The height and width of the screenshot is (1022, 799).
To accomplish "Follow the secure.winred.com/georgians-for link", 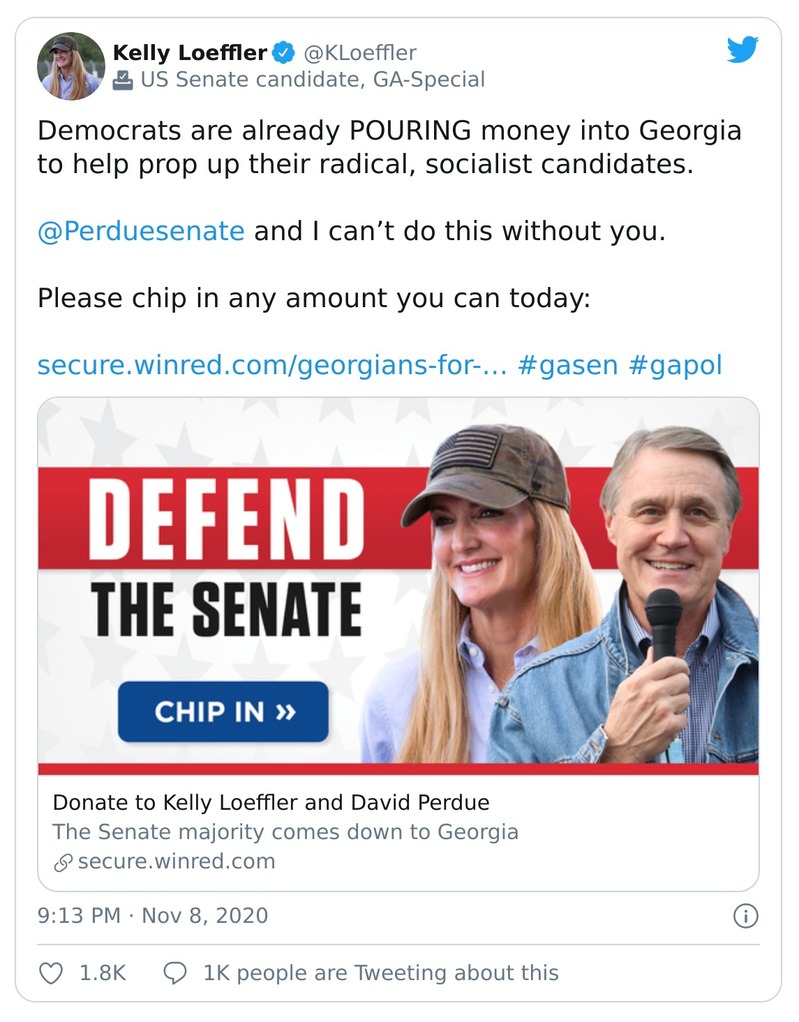I will coord(268,365).
